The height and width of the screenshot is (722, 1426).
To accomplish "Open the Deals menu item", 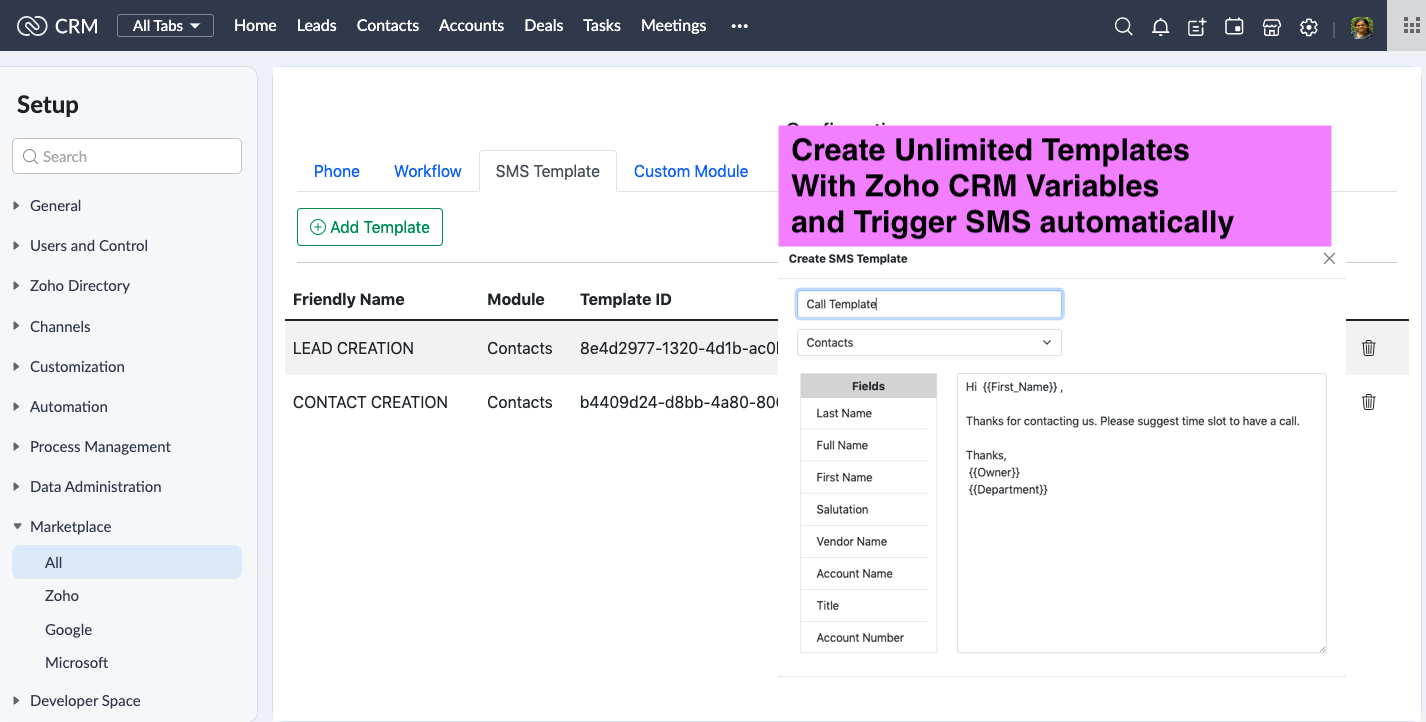I will click(x=543, y=26).
